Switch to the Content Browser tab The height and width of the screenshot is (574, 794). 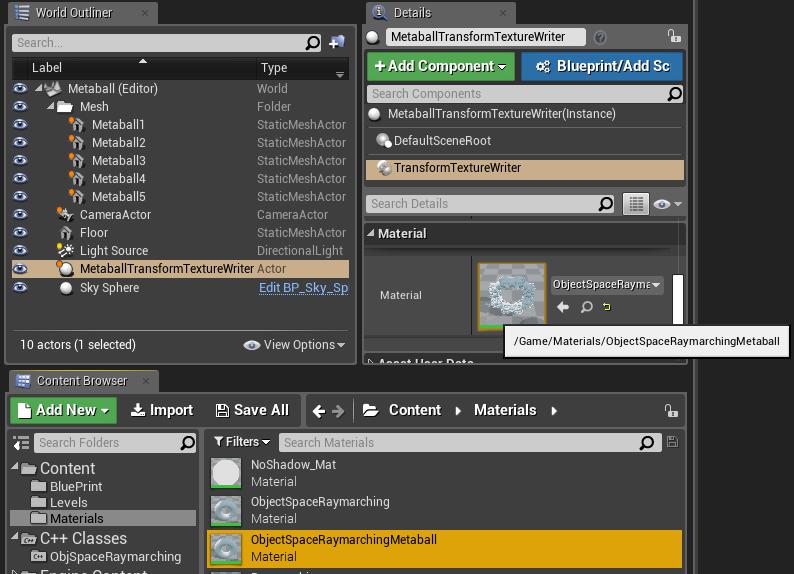click(x=82, y=381)
